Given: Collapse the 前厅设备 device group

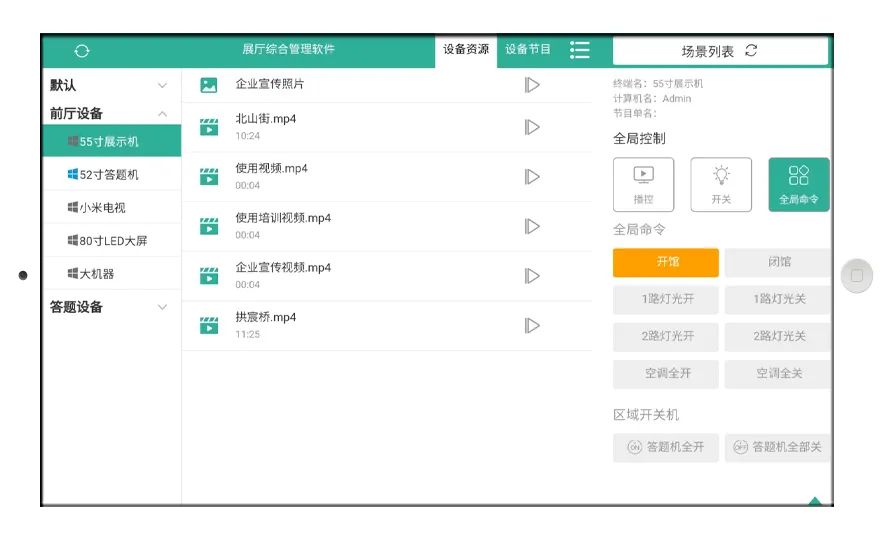Looking at the screenshot, I should point(162,114).
